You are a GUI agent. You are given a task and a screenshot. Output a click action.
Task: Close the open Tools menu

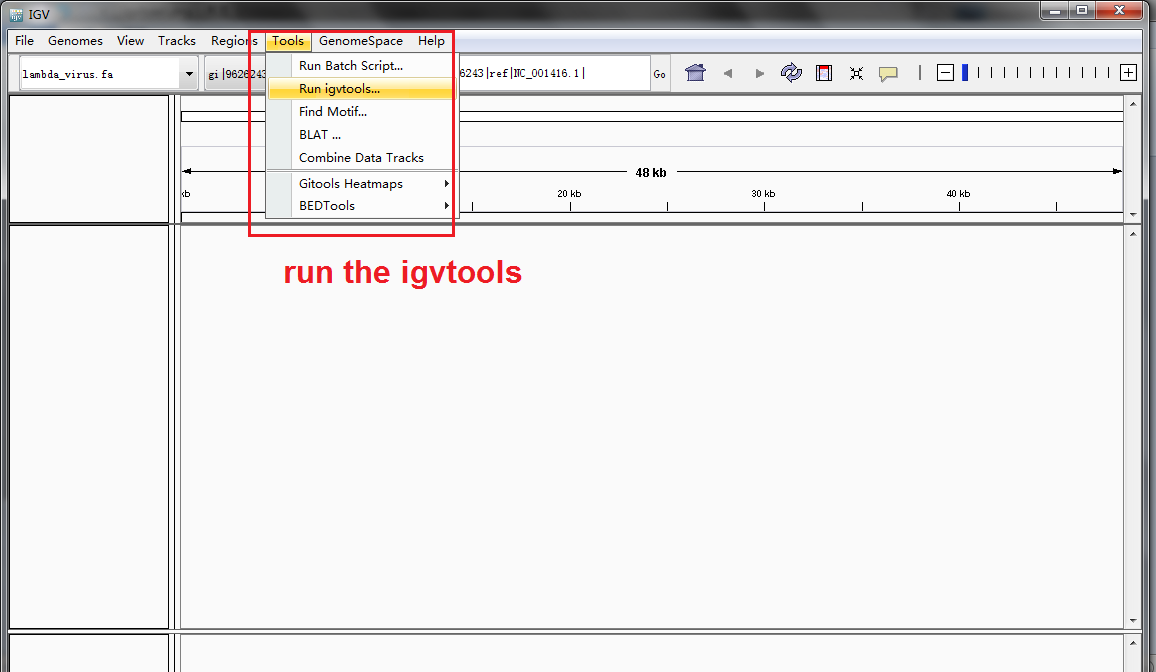[x=288, y=41]
